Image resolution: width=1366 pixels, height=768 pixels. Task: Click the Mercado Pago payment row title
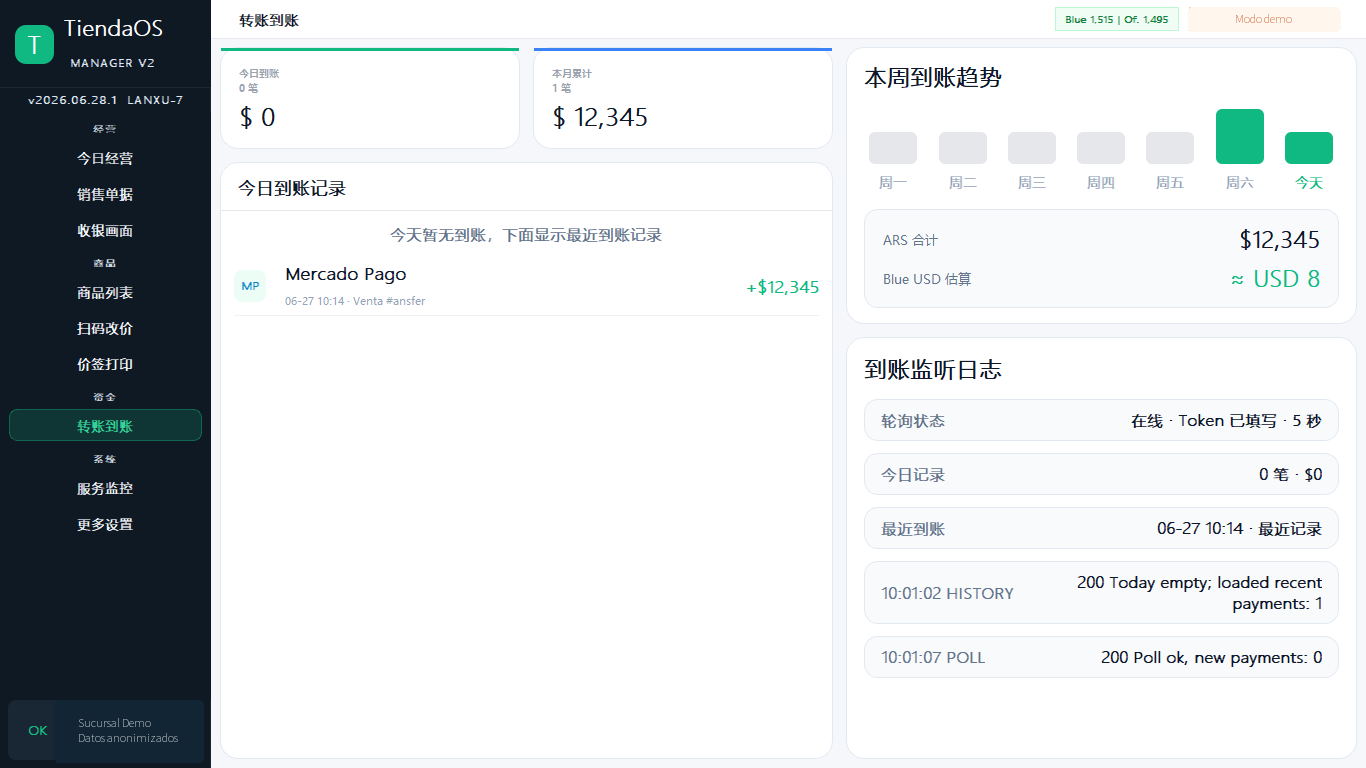pos(346,274)
